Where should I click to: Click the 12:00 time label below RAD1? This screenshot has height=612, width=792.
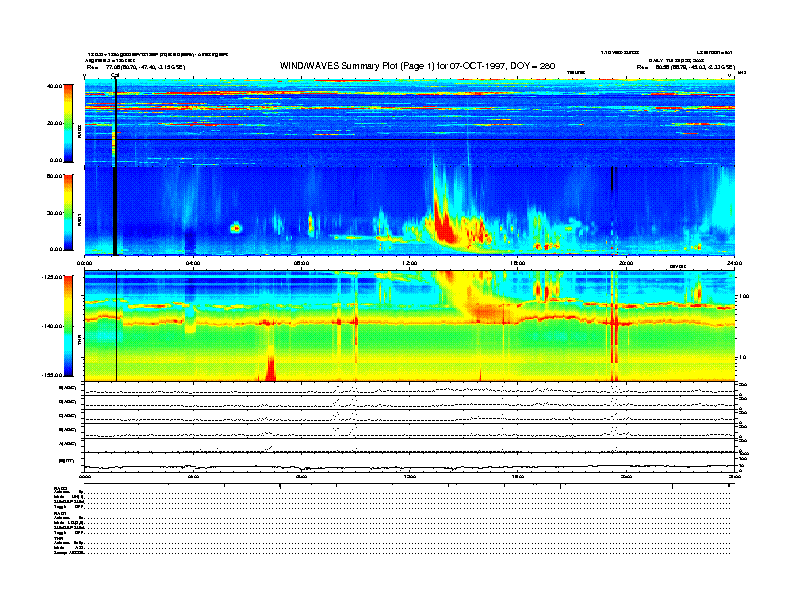coord(410,263)
